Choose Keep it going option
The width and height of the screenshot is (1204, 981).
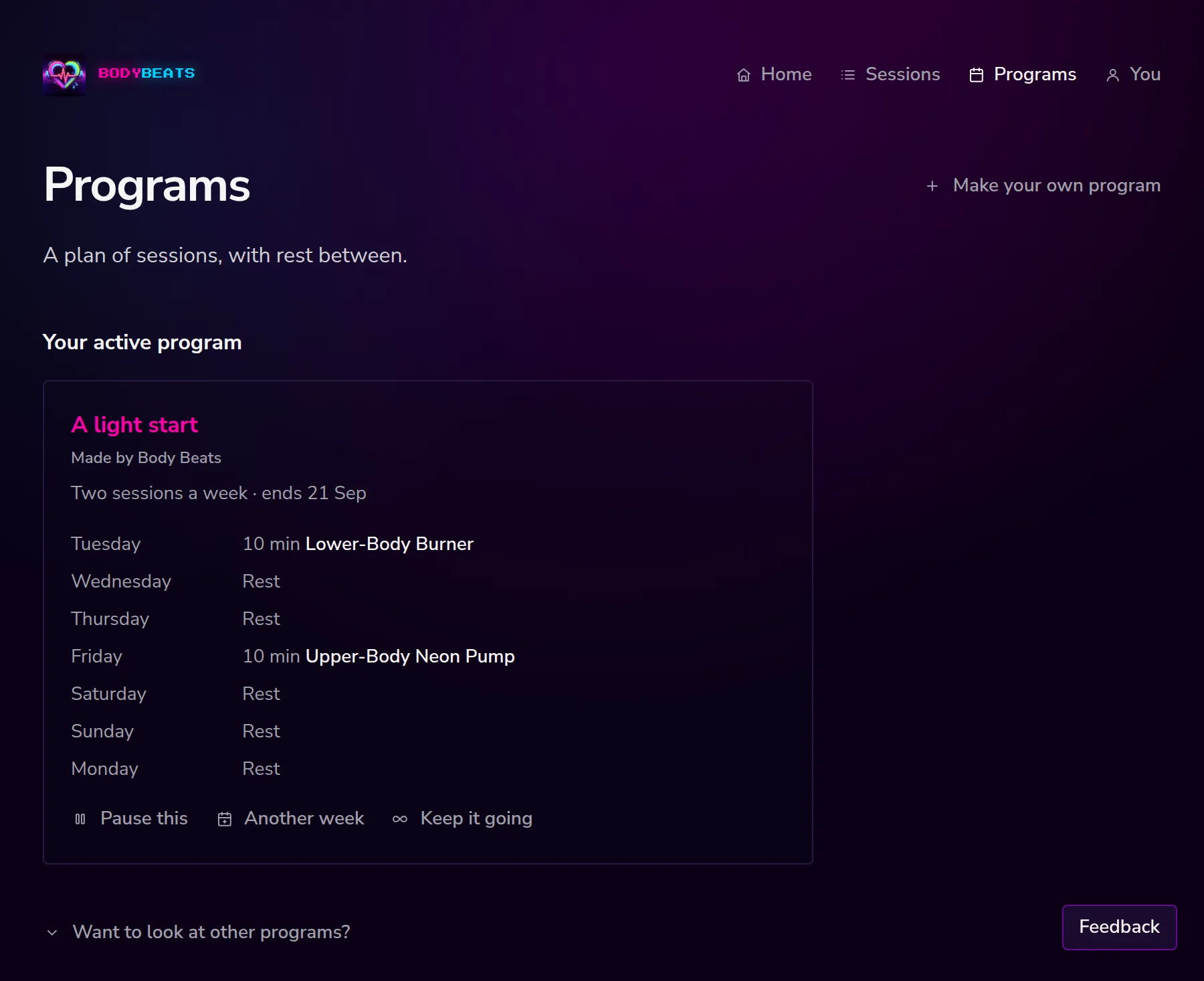coord(462,818)
